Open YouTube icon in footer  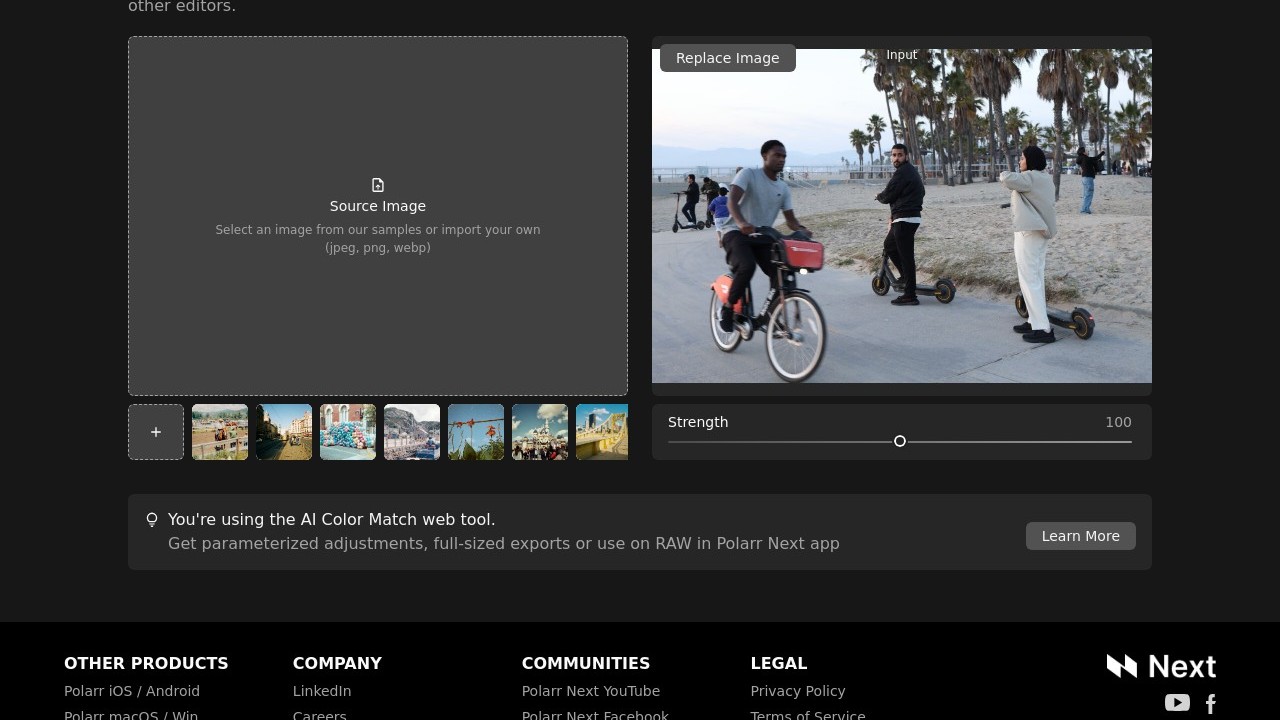pos(1177,703)
